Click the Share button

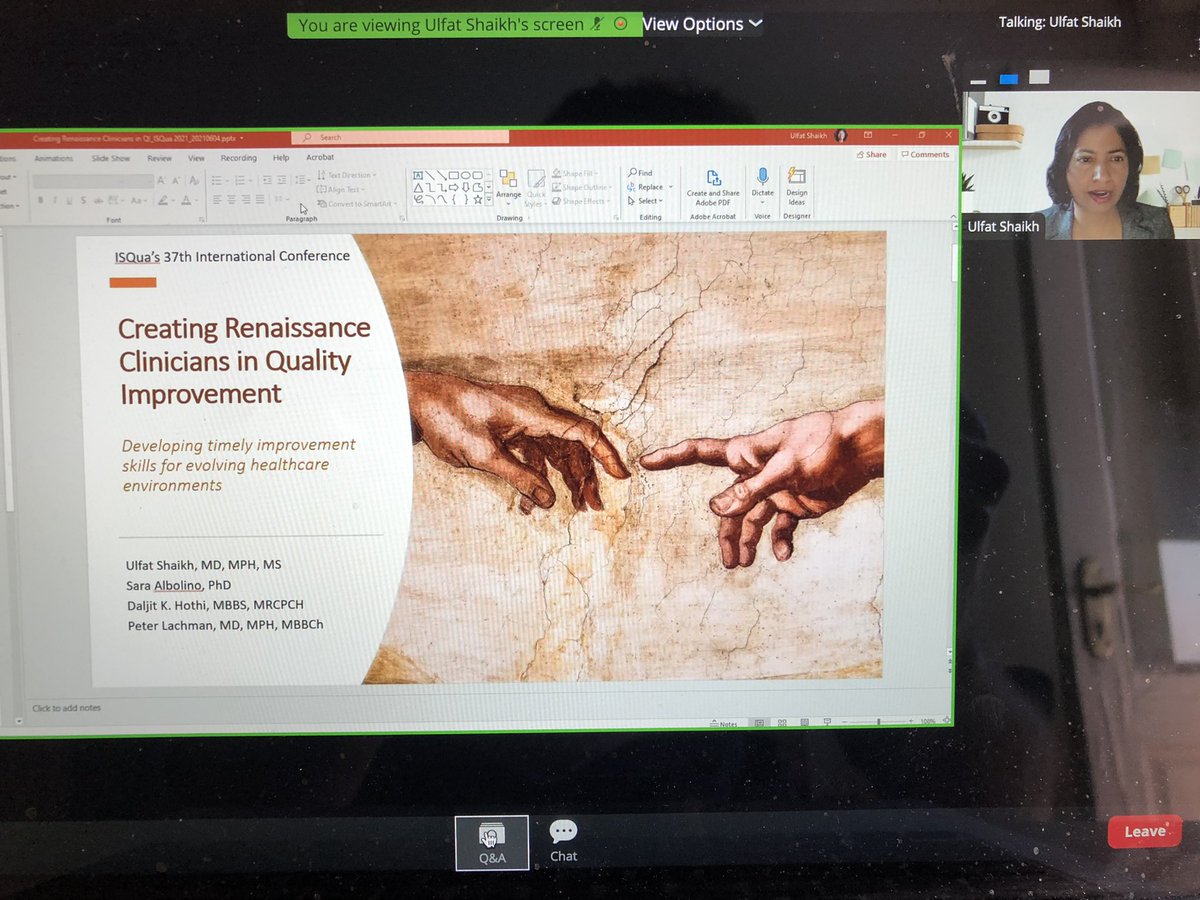coord(871,154)
